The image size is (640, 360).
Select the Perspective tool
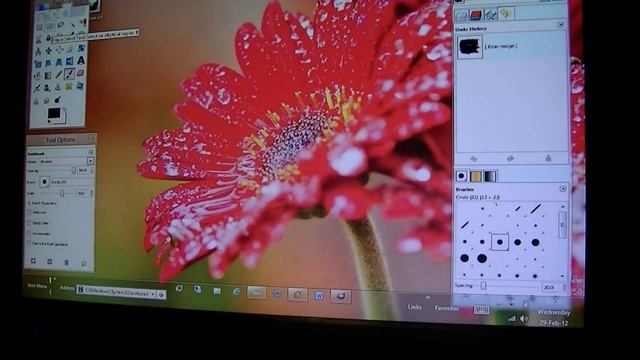point(59,62)
